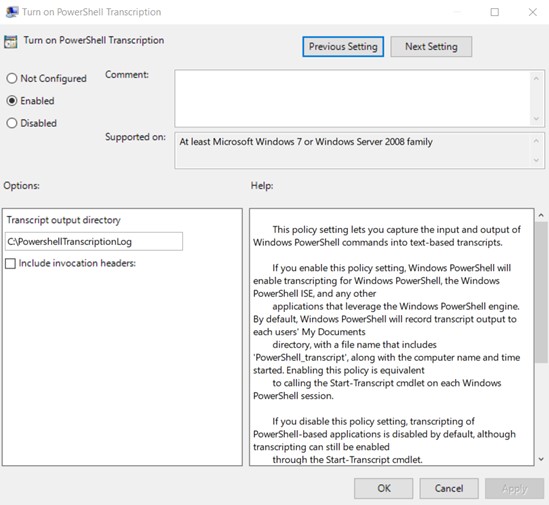
Task: Click the 'Help:' label
Action: [x=262, y=186]
